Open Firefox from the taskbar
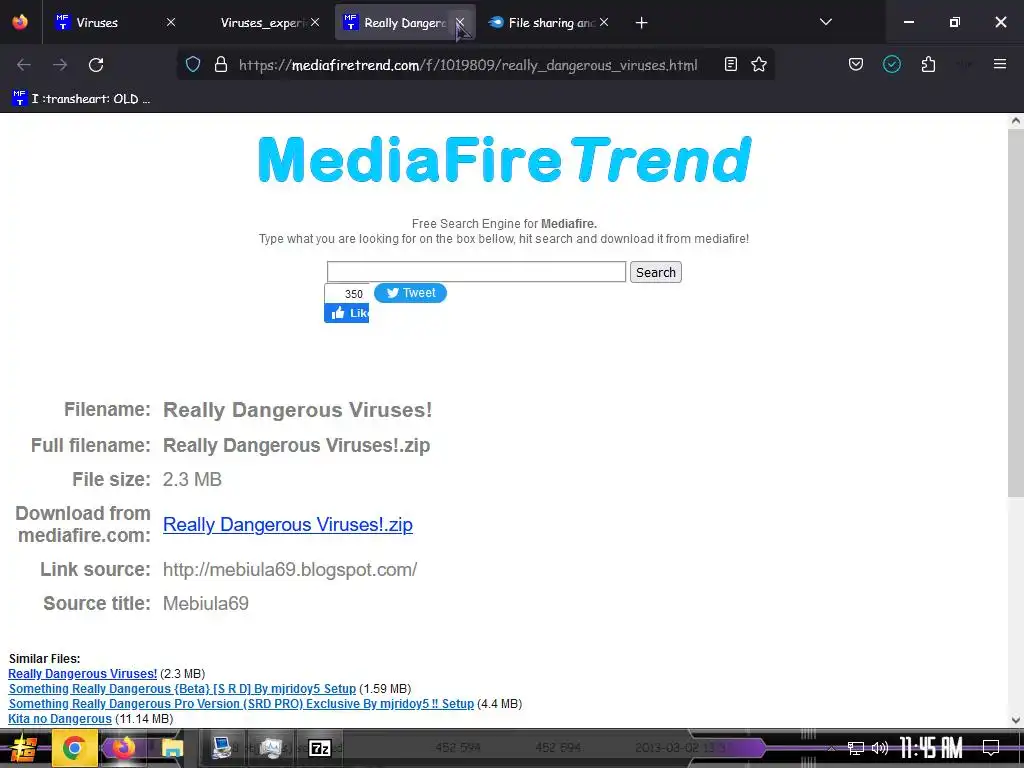This screenshot has width=1024, height=768. [x=123, y=748]
